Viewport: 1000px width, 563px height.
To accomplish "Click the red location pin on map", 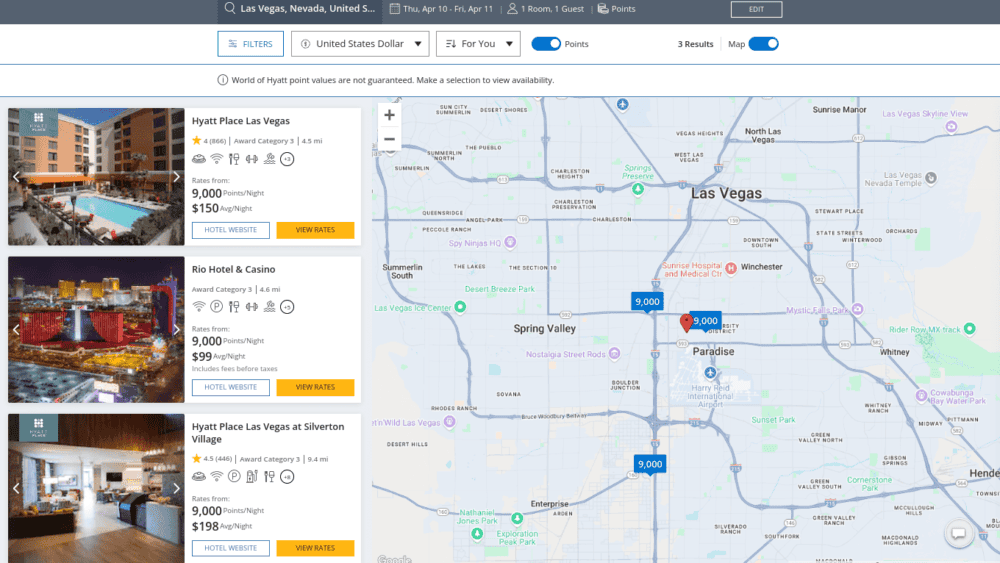I will click(x=686, y=323).
